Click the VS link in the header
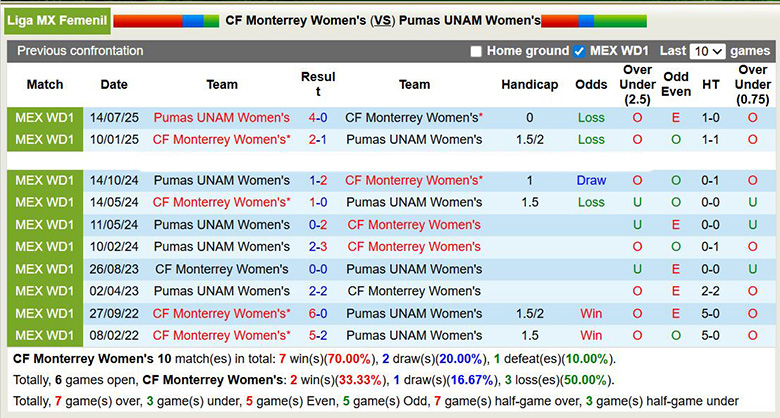Image resolution: width=780 pixels, height=418 pixels. coord(382,20)
